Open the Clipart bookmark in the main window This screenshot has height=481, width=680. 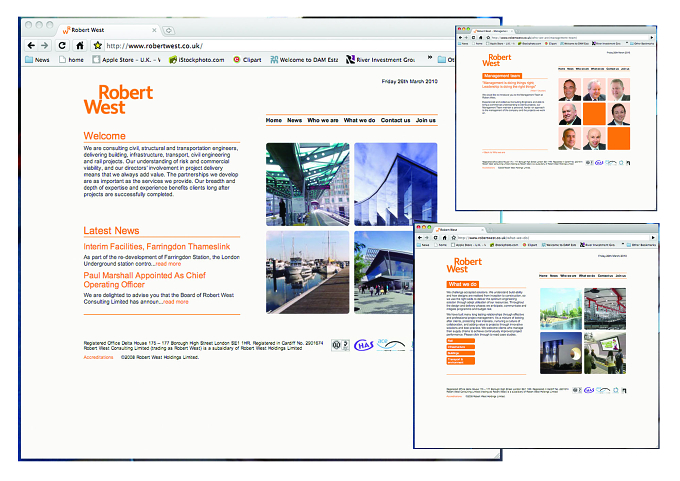[247, 60]
